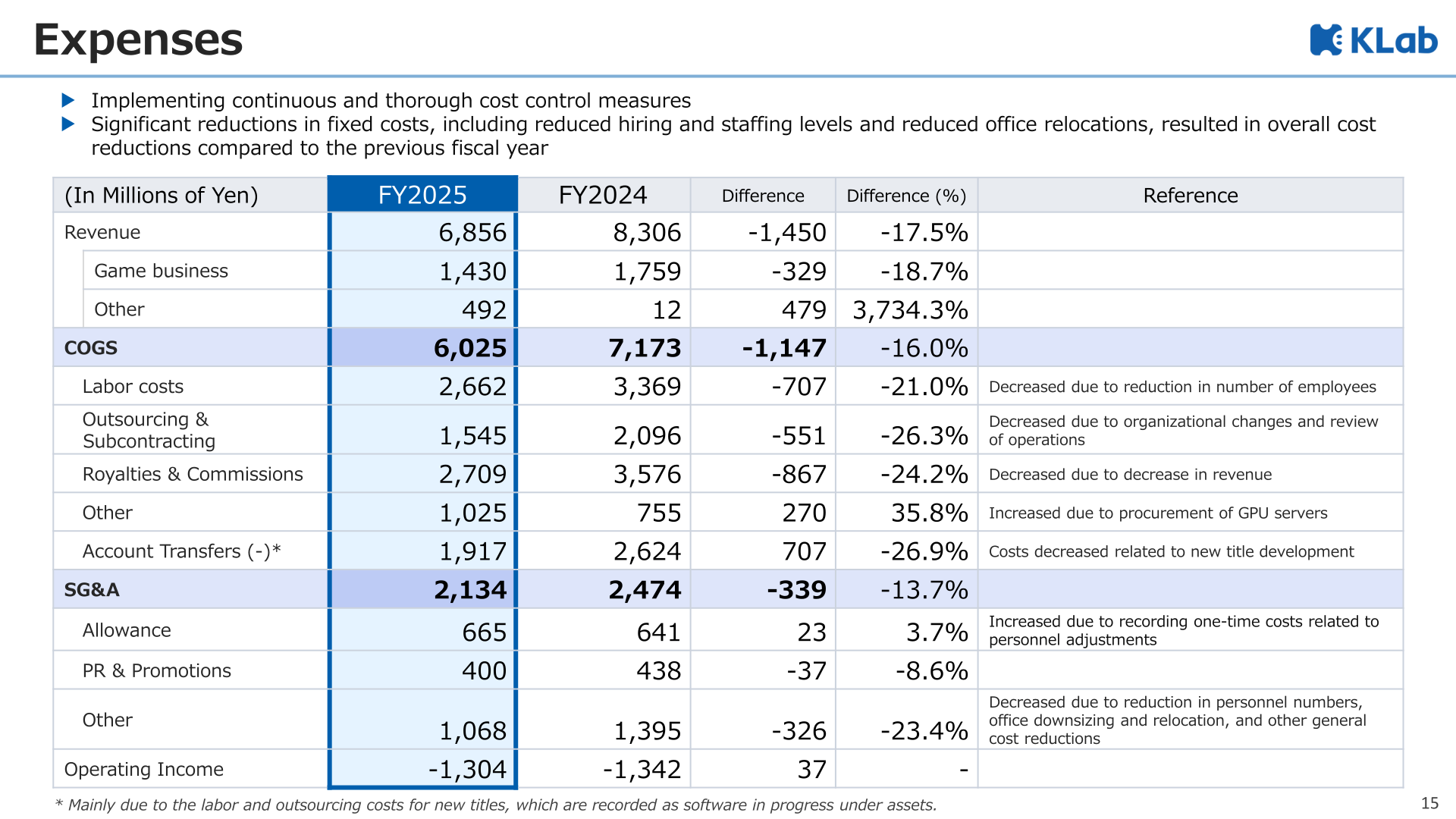
Task: Select the FY2025 column header
Action: pyautogui.click(x=422, y=195)
